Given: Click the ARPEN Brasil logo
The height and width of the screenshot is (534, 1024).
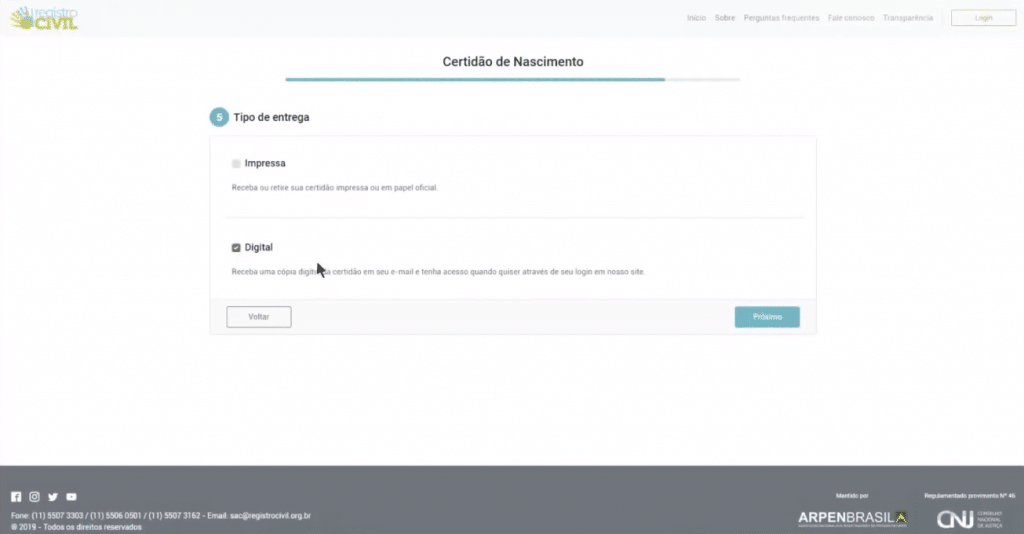Looking at the screenshot, I should point(852,519).
